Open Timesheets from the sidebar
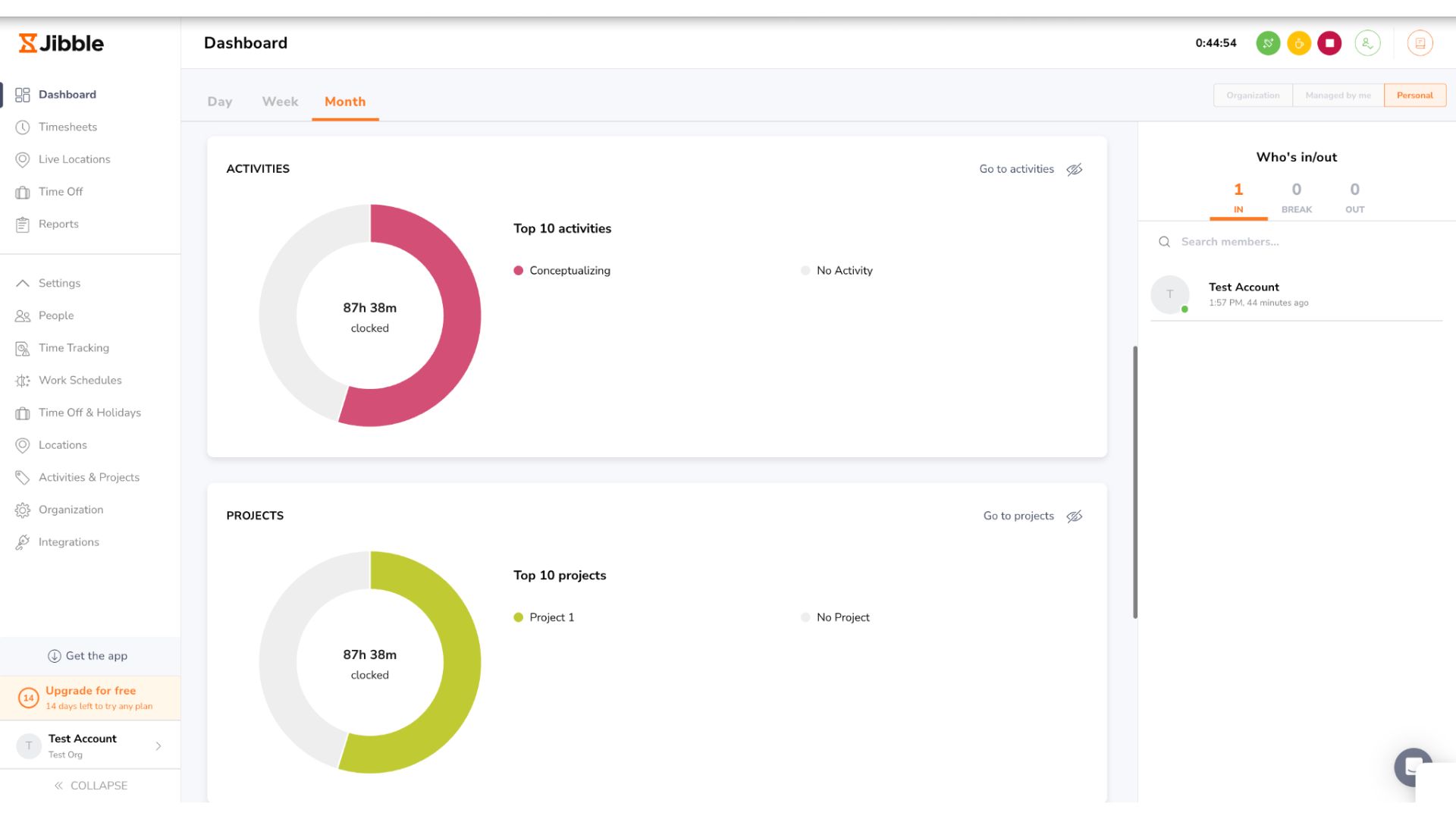This screenshot has height=819, width=1456. [67, 127]
